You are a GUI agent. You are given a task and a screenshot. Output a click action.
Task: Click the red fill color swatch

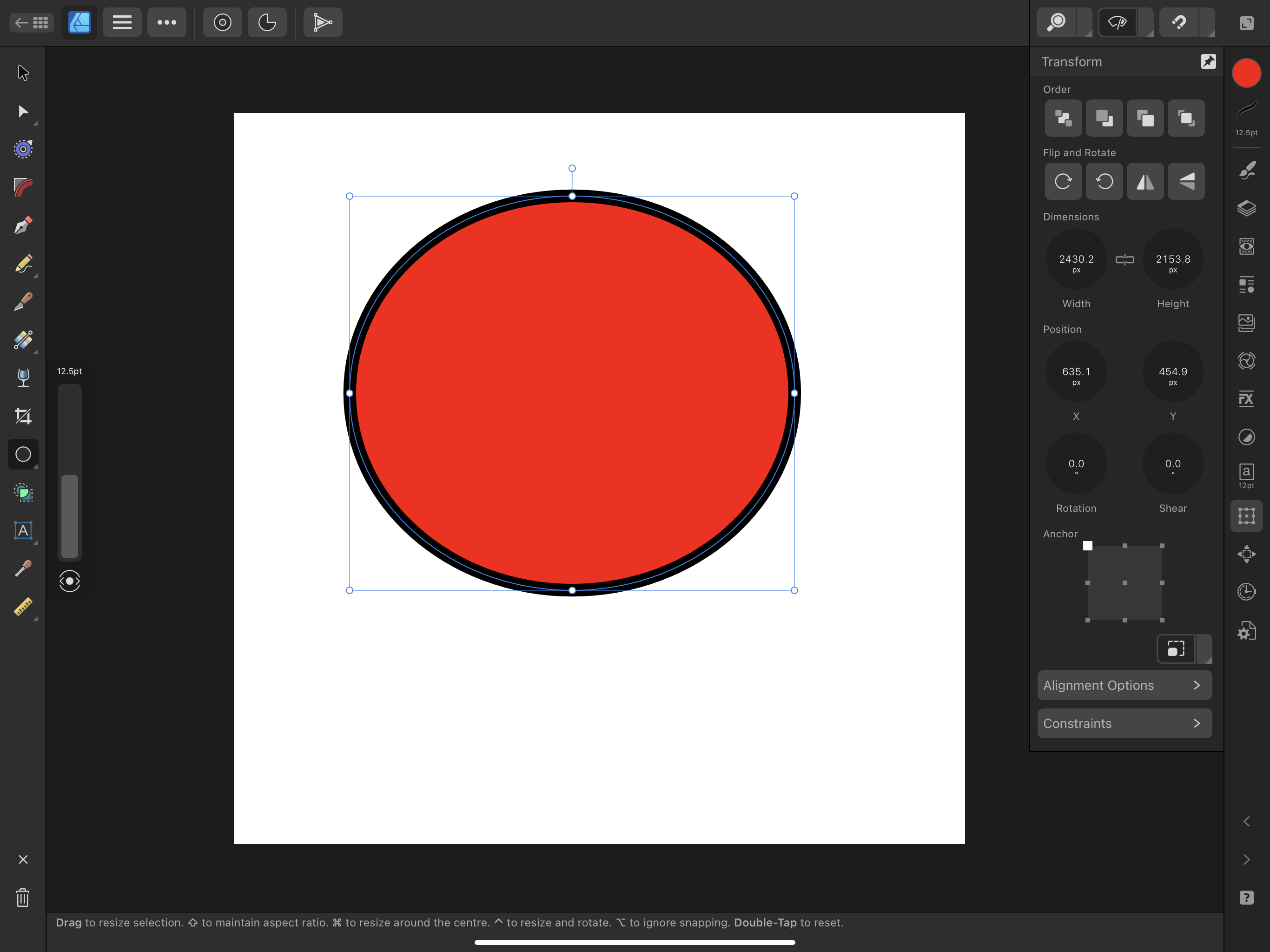coord(1246,74)
